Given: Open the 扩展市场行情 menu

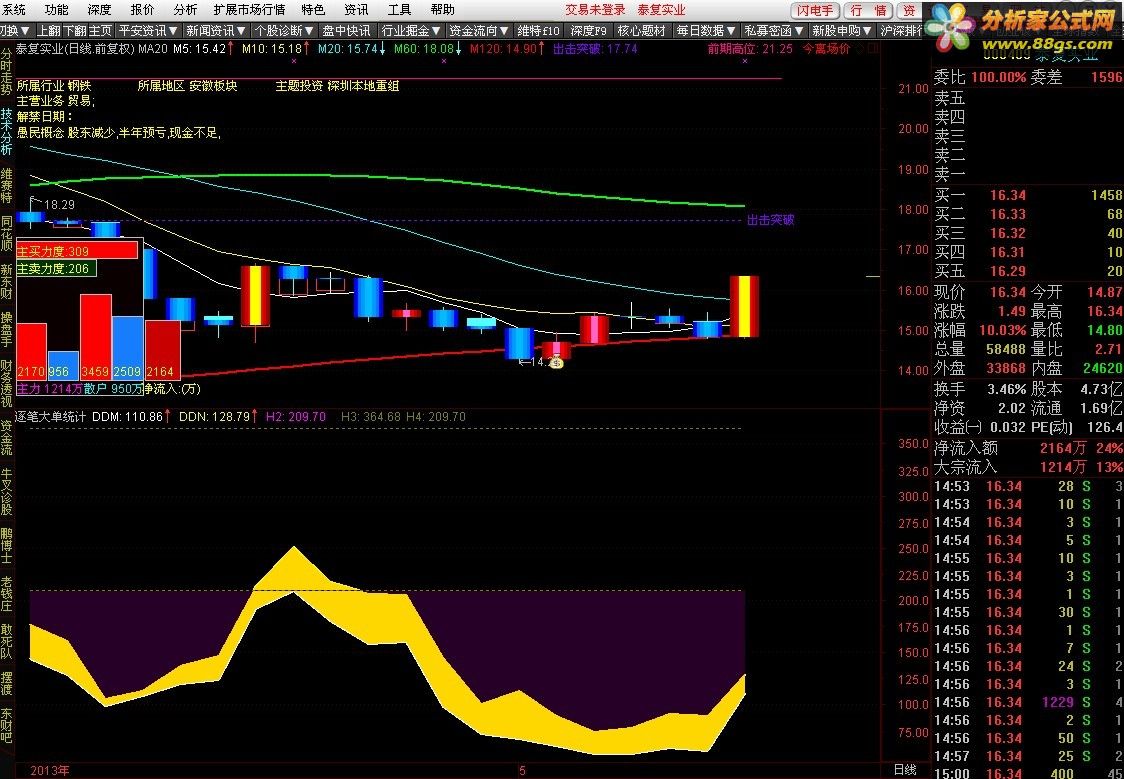Looking at the screenshot, I should coord(249,10).
